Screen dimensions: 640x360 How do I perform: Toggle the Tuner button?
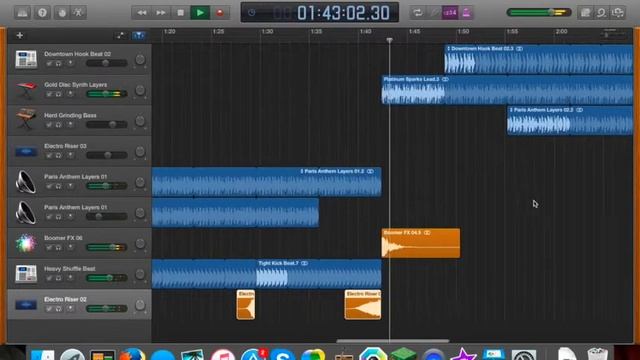[434, 13]
